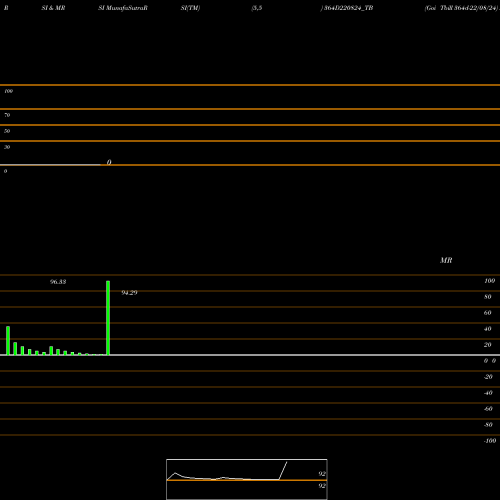Click the -80 label on MR axis
The height and width of the screenshot is (500, 500).
tap(488, 425)
